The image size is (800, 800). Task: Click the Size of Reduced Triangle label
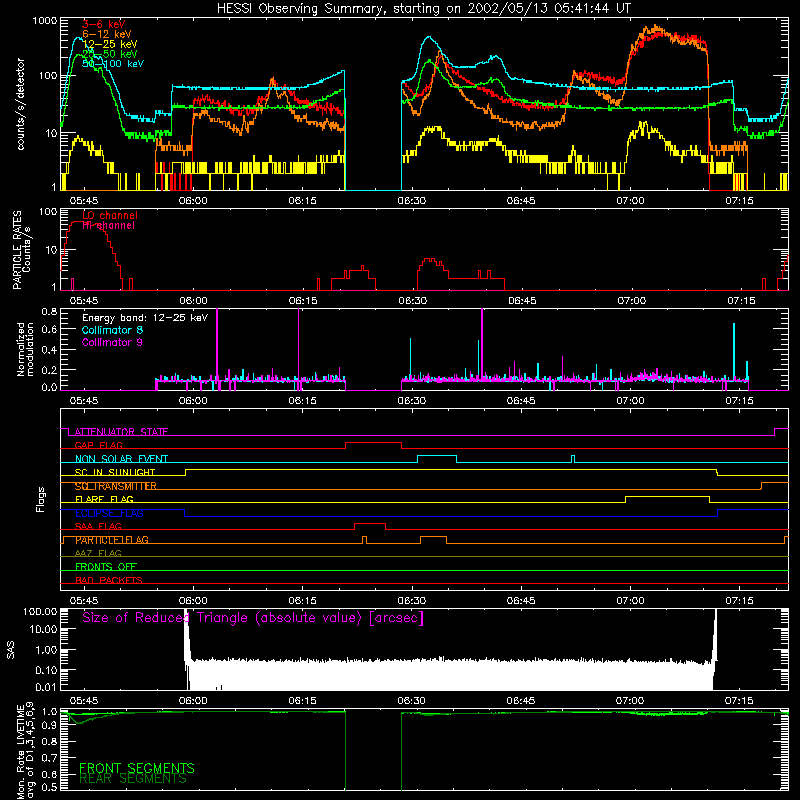[x=253, y=618]
